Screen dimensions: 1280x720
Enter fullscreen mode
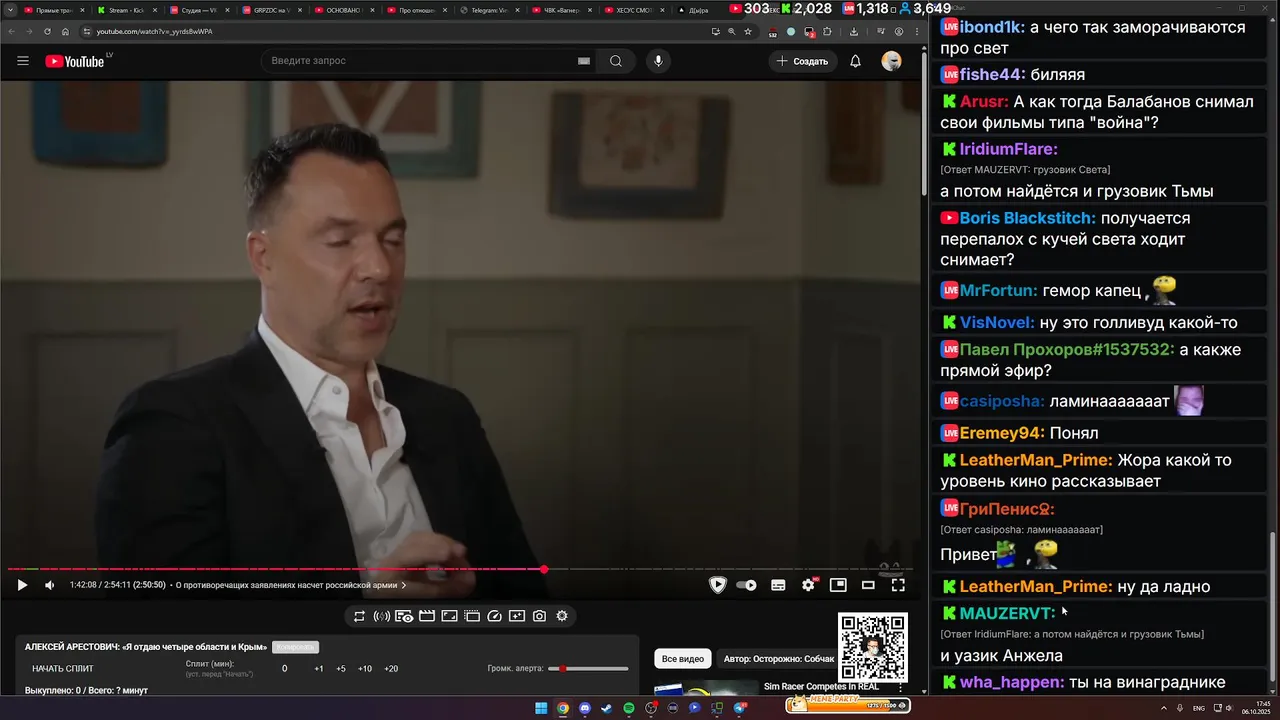[x=898, y=585]
